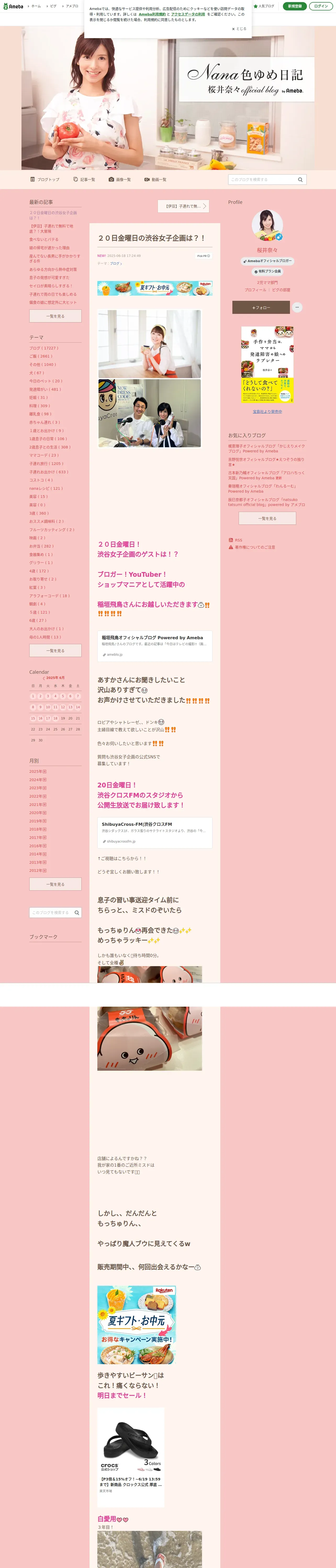
Task: Click the book cover image in sidebar
Action: pos(267,365)
